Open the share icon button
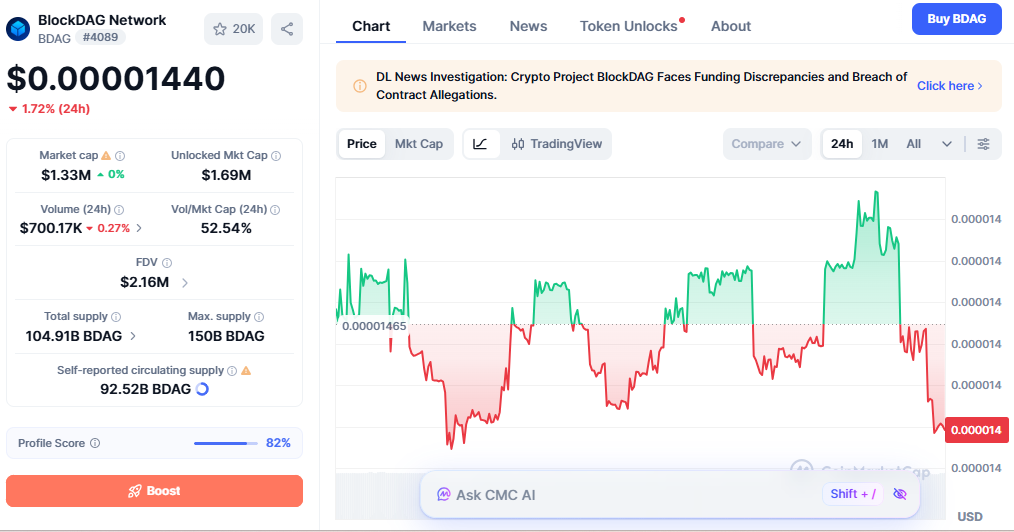The width and height of the screenshot is (1014, 532). click(287, 29)
